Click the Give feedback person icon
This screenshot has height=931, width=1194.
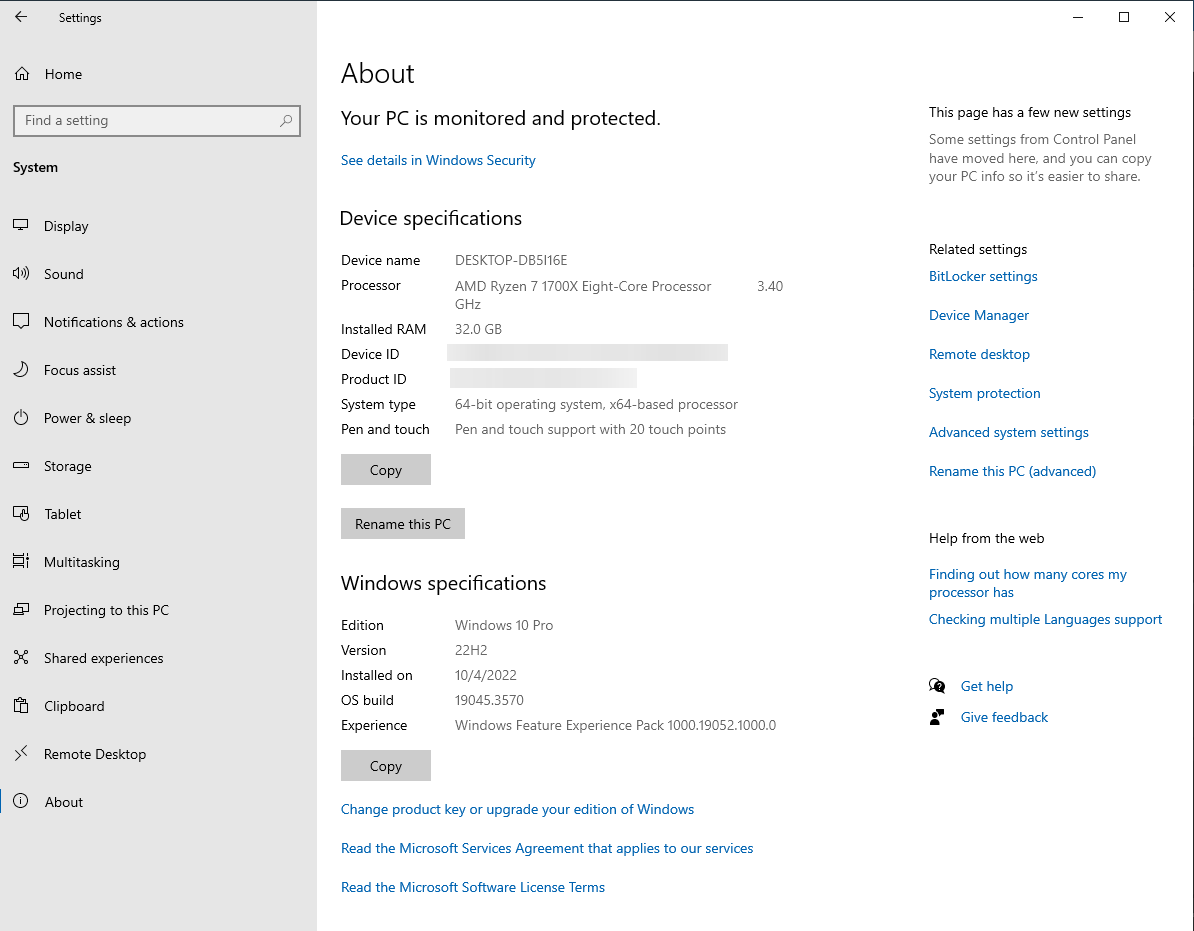[937, 717]
